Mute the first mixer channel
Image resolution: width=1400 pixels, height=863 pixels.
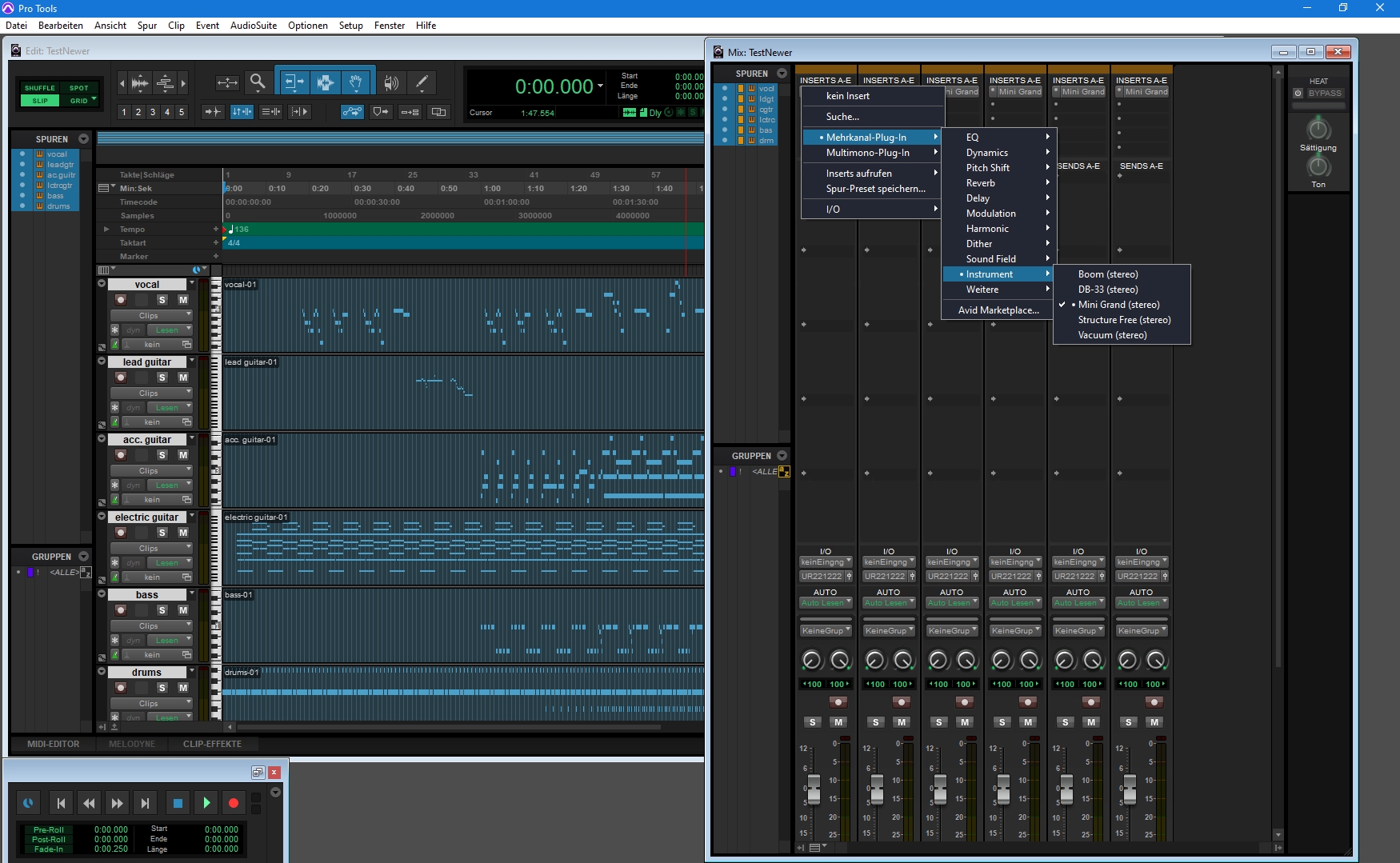[838, 722]
